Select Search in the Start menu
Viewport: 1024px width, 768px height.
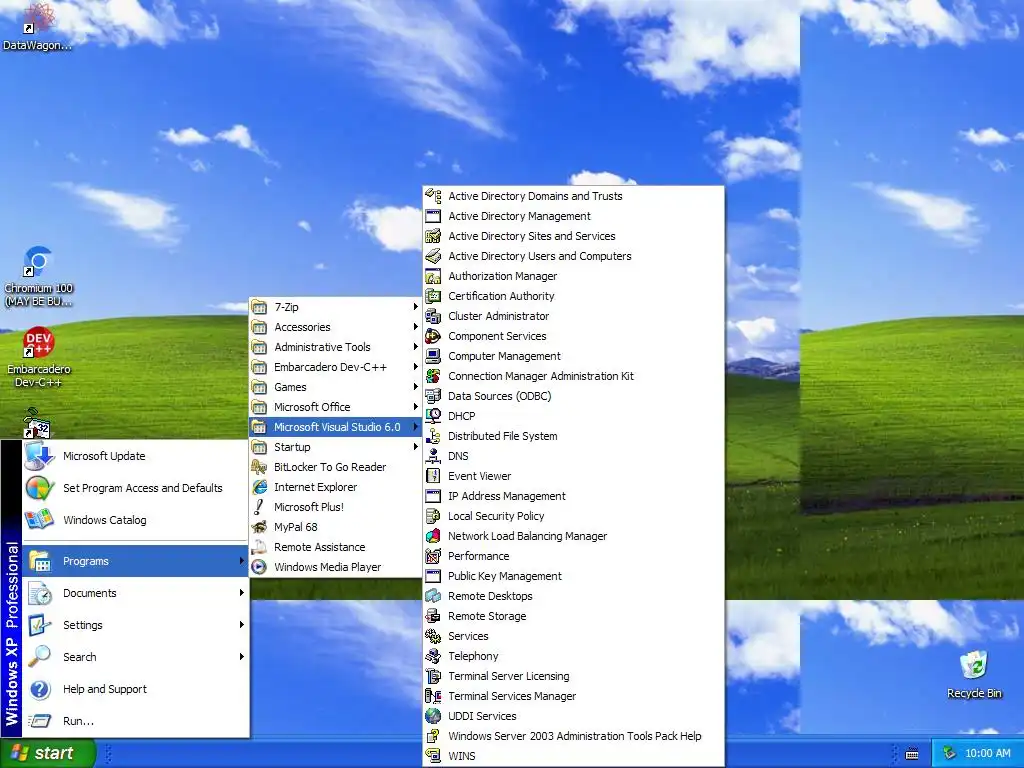pyautogui.click(x=135, y=657)
